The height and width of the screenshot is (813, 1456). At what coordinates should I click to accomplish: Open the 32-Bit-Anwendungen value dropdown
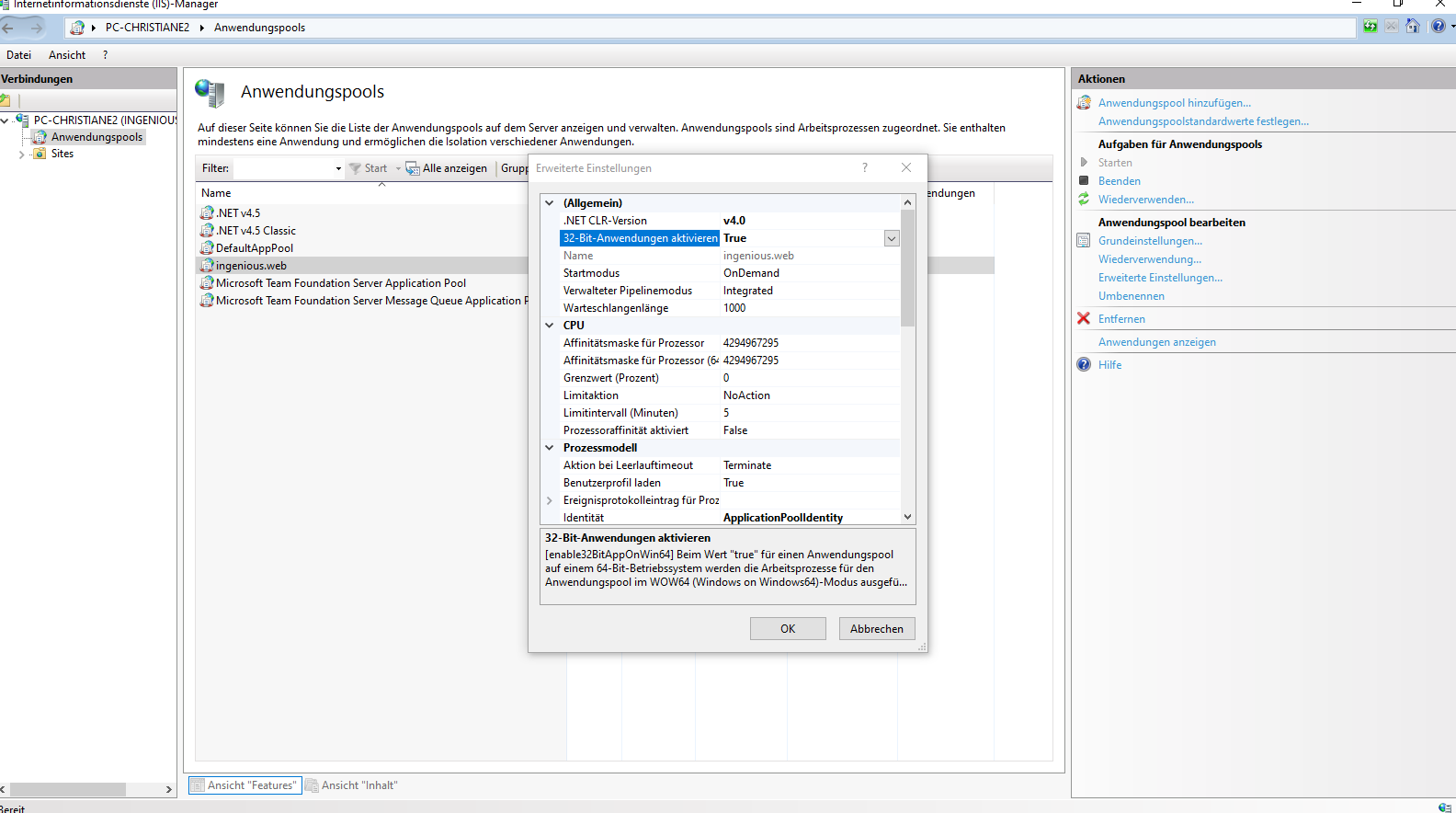point(892,238)
